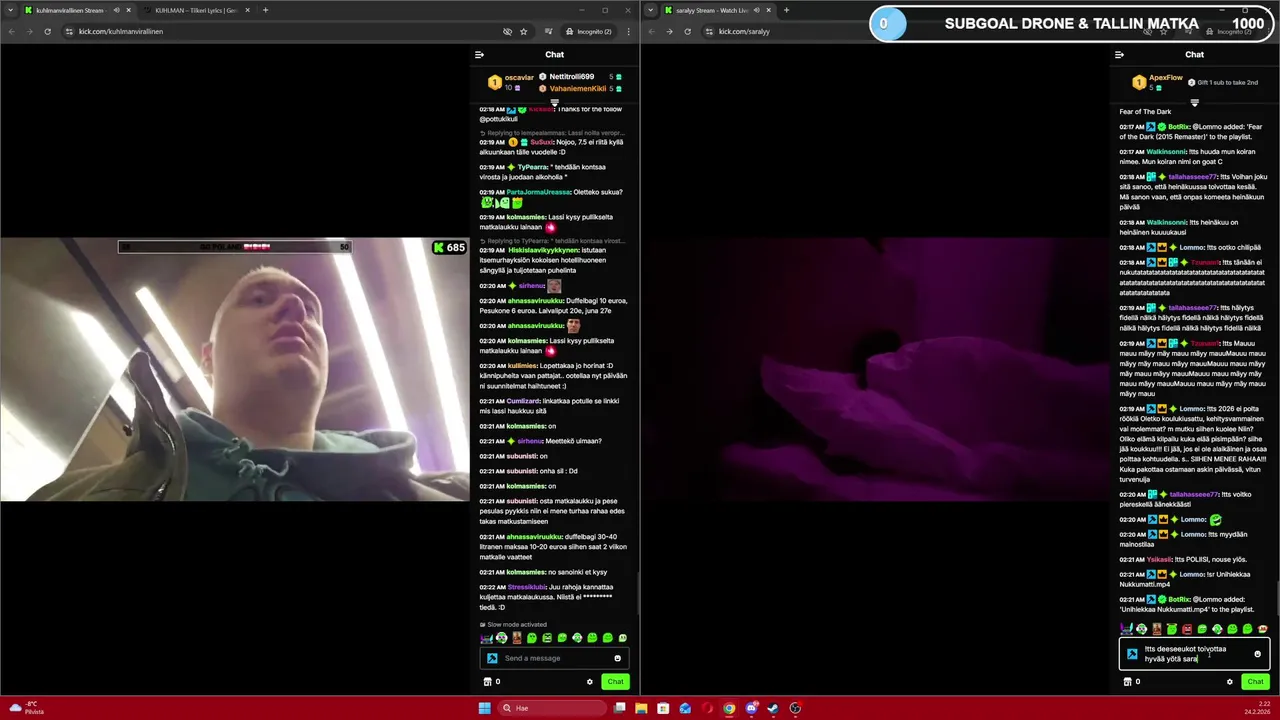Open ApexFlow's profile from saralyy leaderboard
Viewport: 1280px width, 720px height.
tap(1165, 77)
